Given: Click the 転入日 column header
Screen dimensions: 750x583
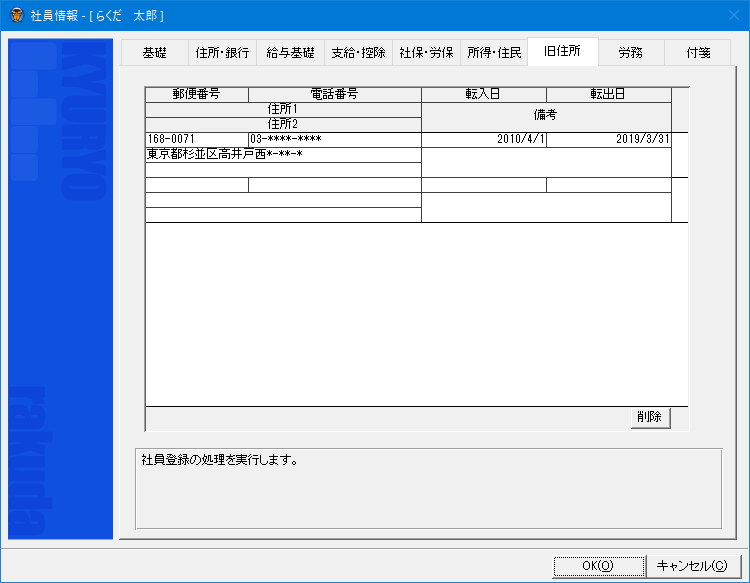Looking at the screenshot, I should pos(484,94).
